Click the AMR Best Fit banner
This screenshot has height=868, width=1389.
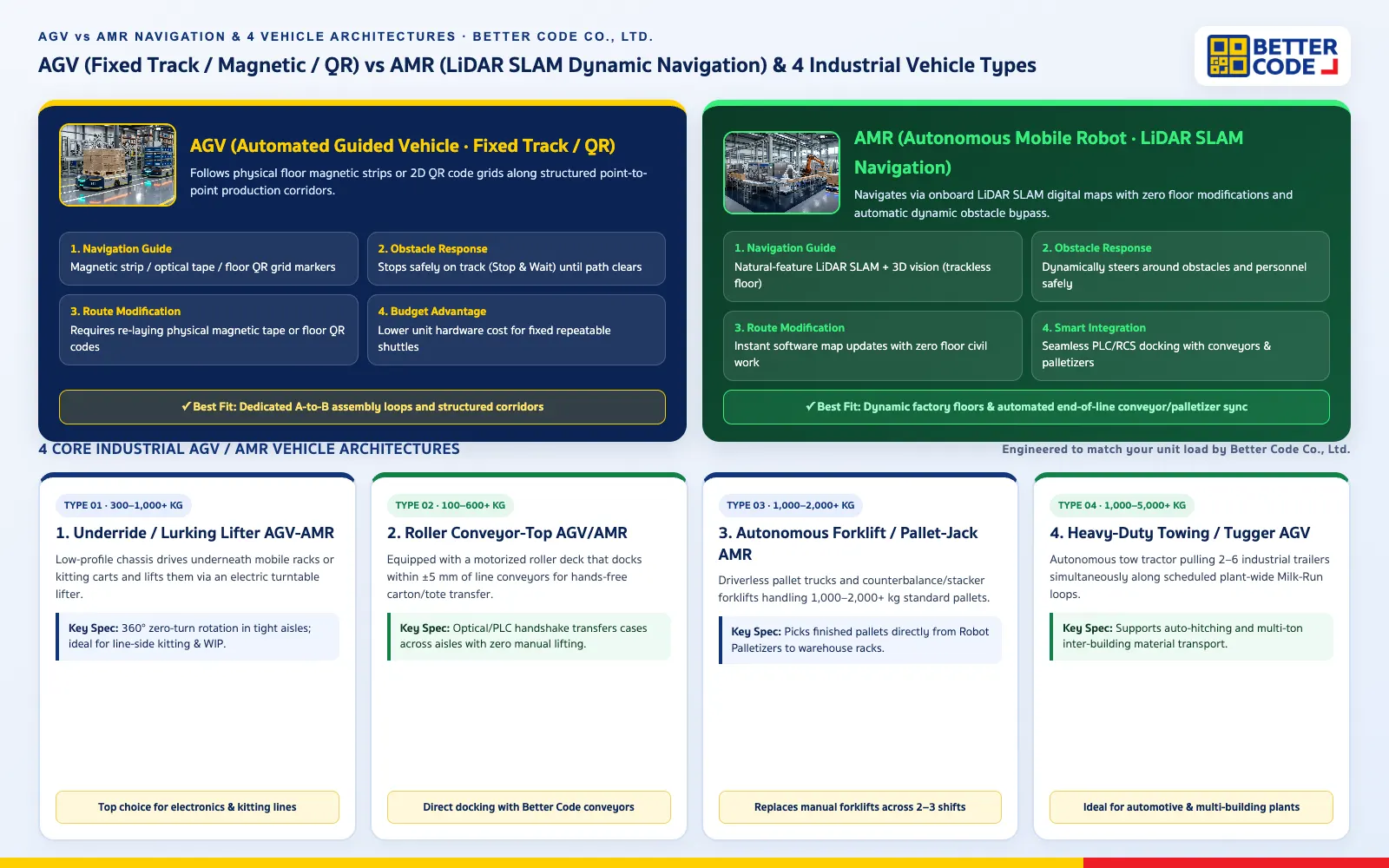click(1026, 407)
